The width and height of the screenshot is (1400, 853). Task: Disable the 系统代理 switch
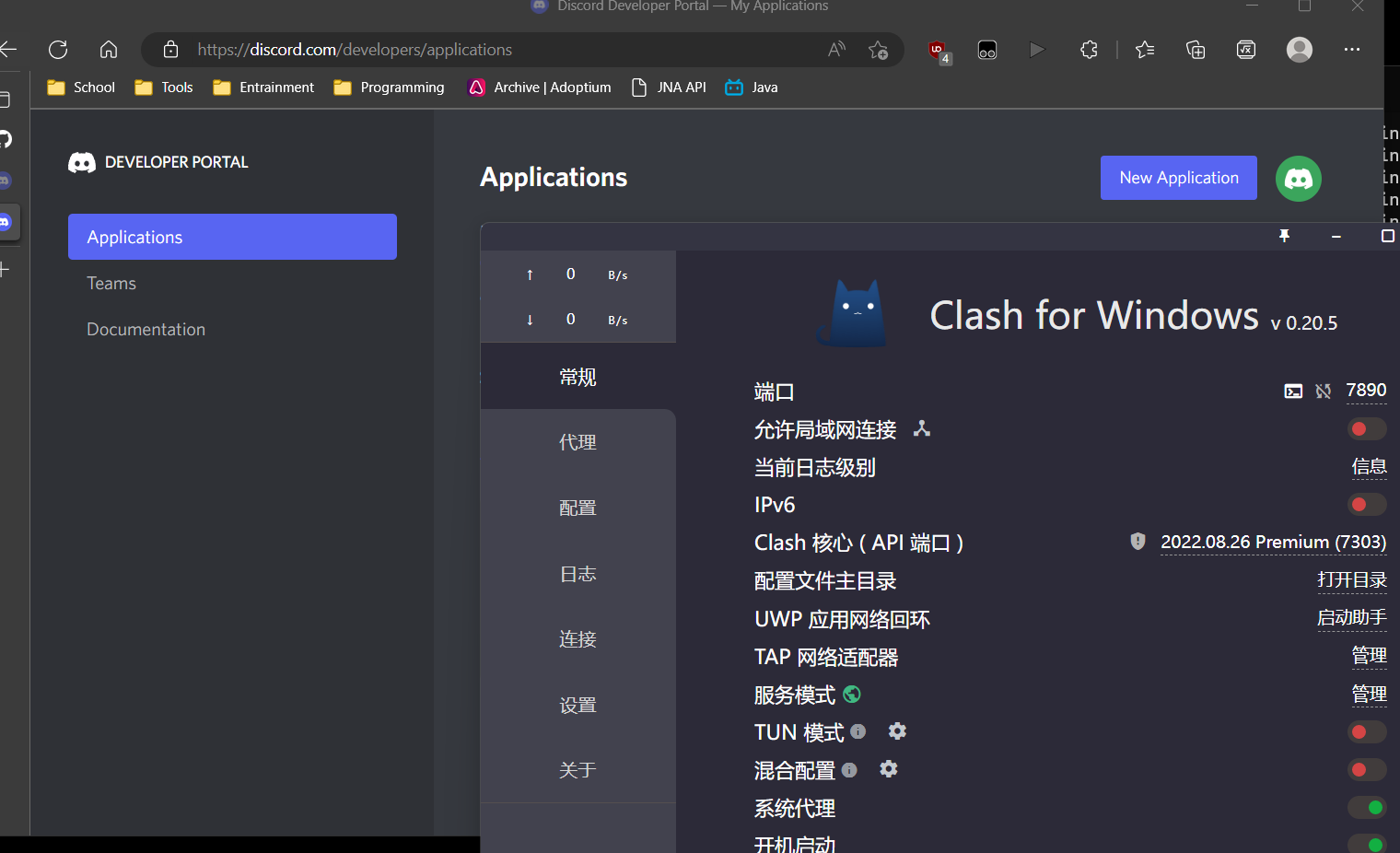(x=1367, y=808)
